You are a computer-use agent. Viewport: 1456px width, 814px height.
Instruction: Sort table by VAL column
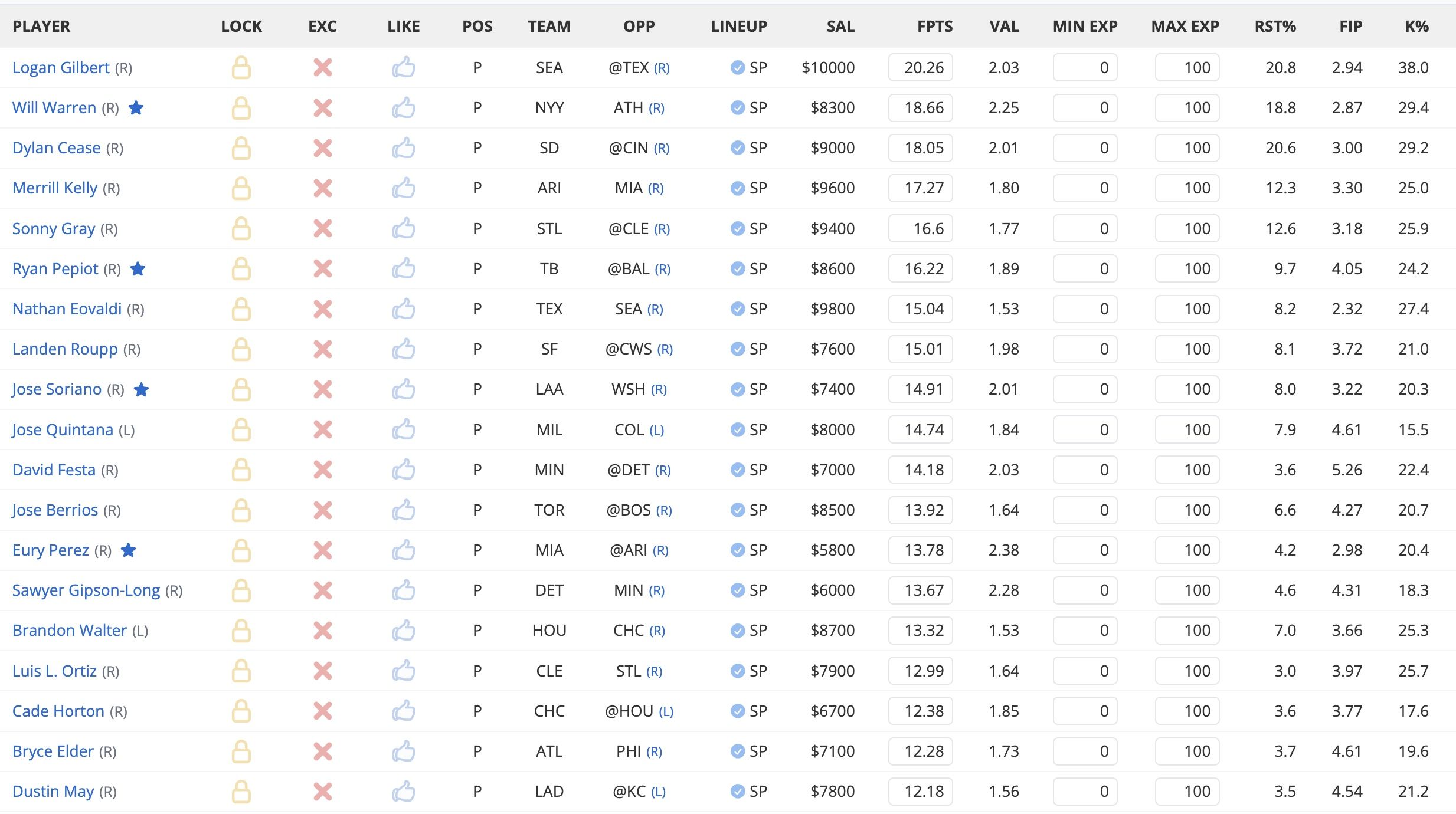[1004, 27]
